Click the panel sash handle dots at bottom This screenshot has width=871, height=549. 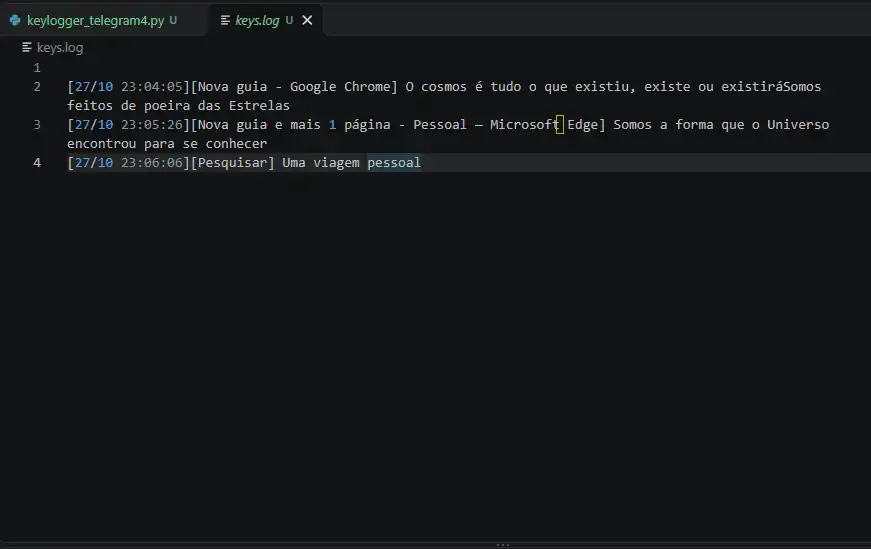[503, 545]
